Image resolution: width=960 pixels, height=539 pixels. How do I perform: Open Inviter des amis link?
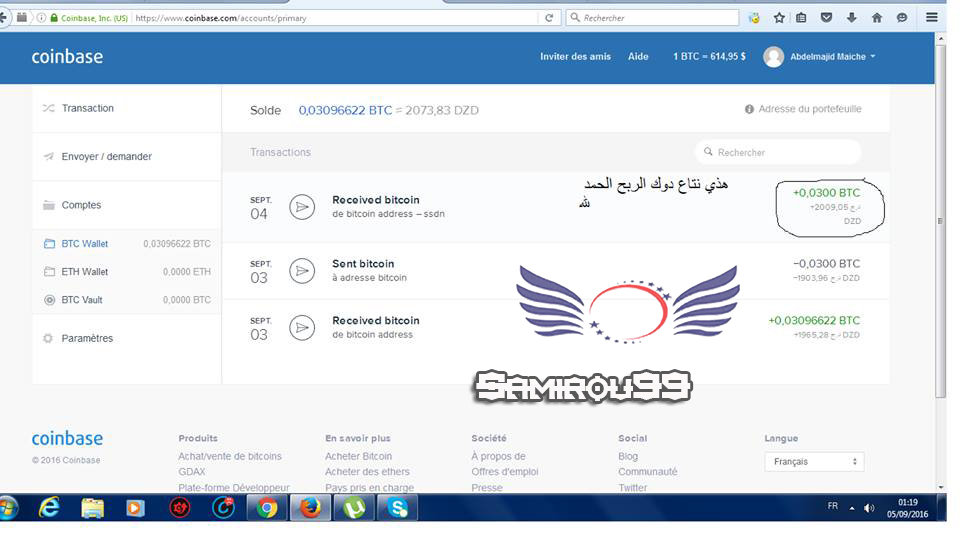575,56
